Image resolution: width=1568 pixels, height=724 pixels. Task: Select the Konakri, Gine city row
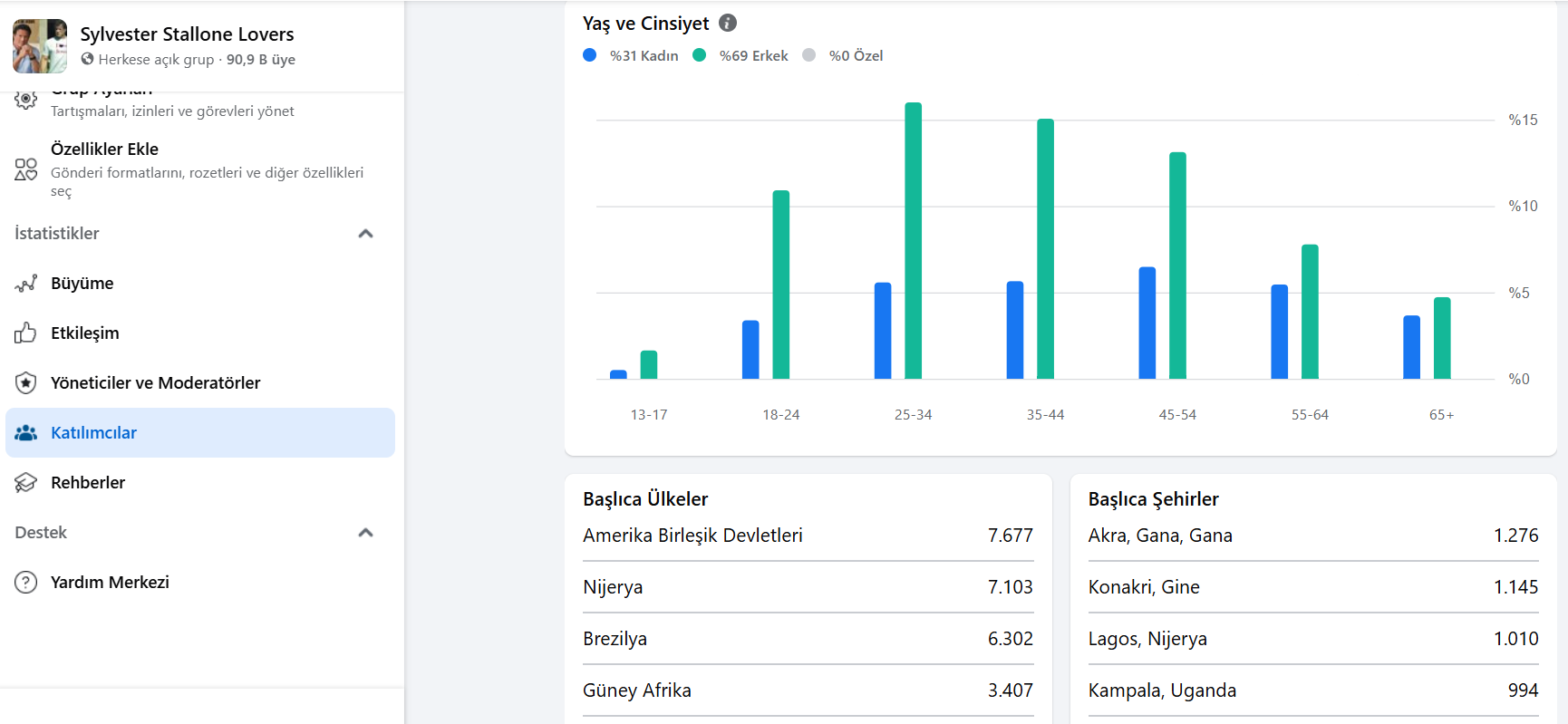1313,587
